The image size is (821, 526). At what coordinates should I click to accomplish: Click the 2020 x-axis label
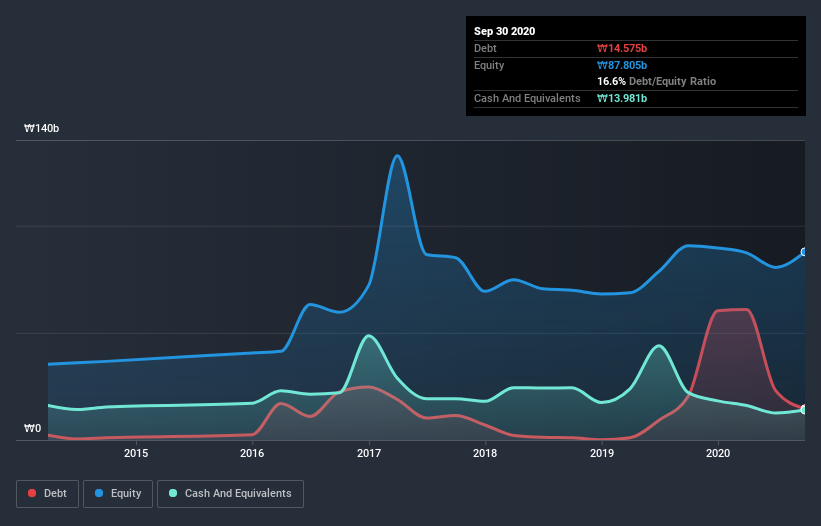coord(718,453)
